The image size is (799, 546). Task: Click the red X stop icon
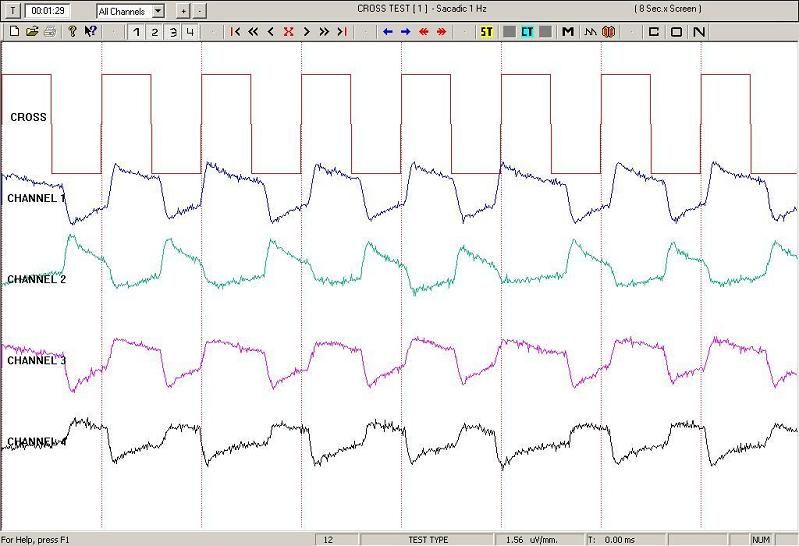click(288, 32)
